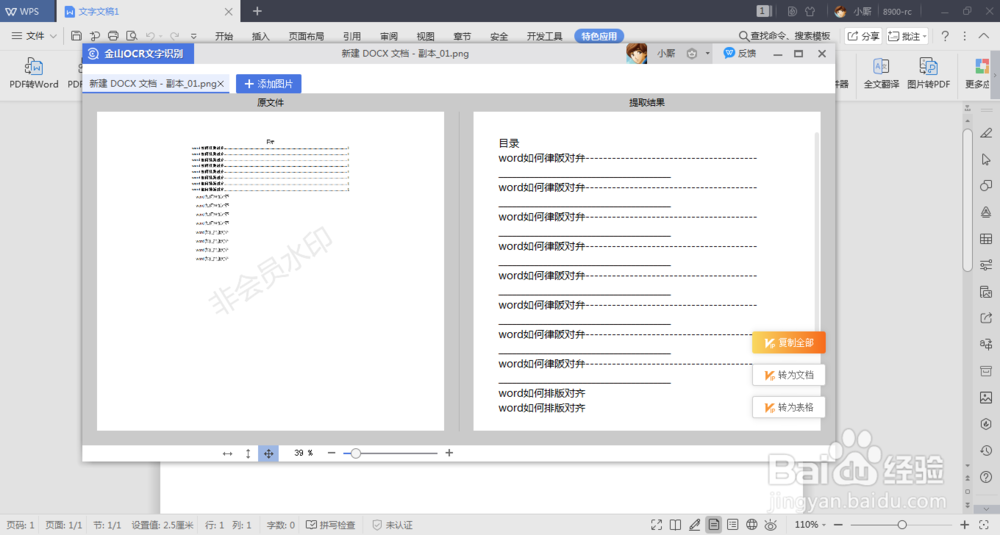
Task: Click the table icon in right sidebar
Action: 986,238
